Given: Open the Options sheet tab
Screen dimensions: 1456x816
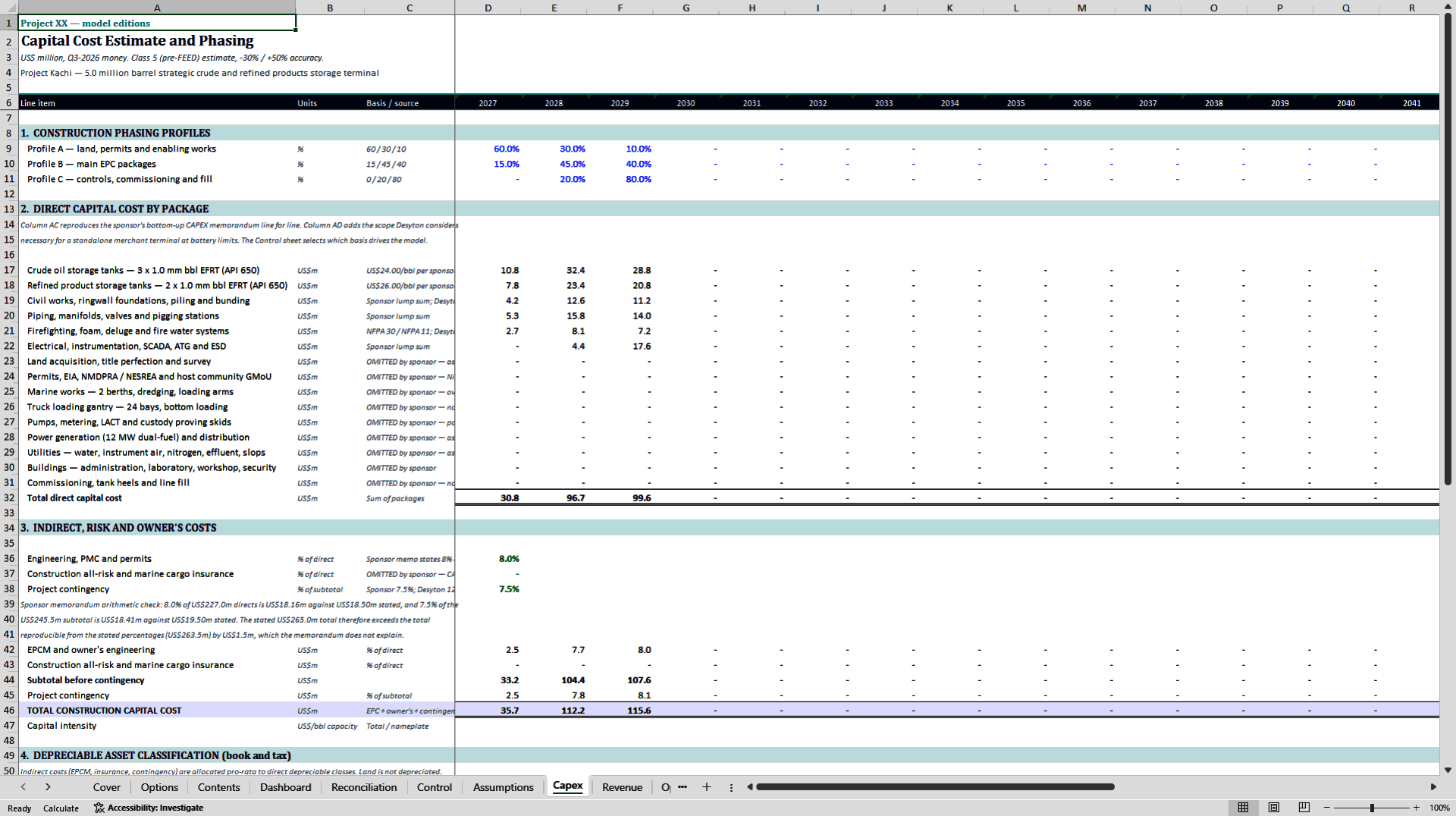Looking at the screenshot, I should tap(159, 787).
